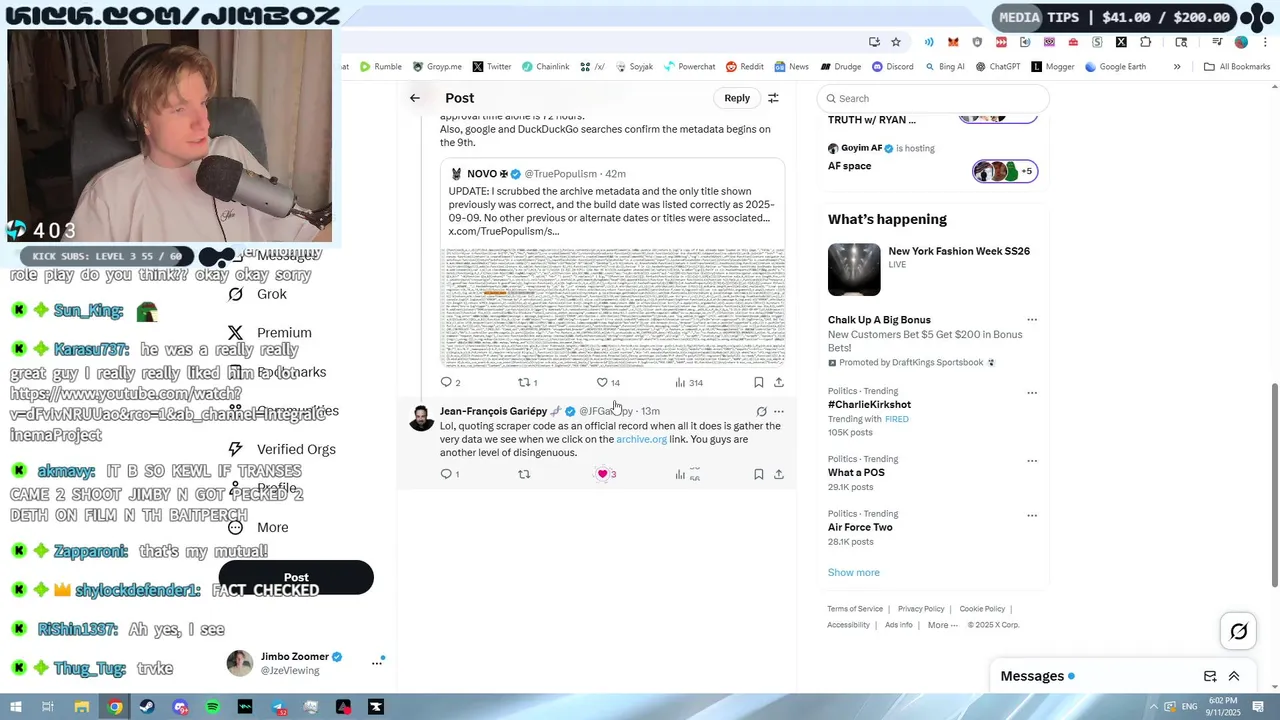
Task: Open the ChatGPT bookmark
Action: 997,67
